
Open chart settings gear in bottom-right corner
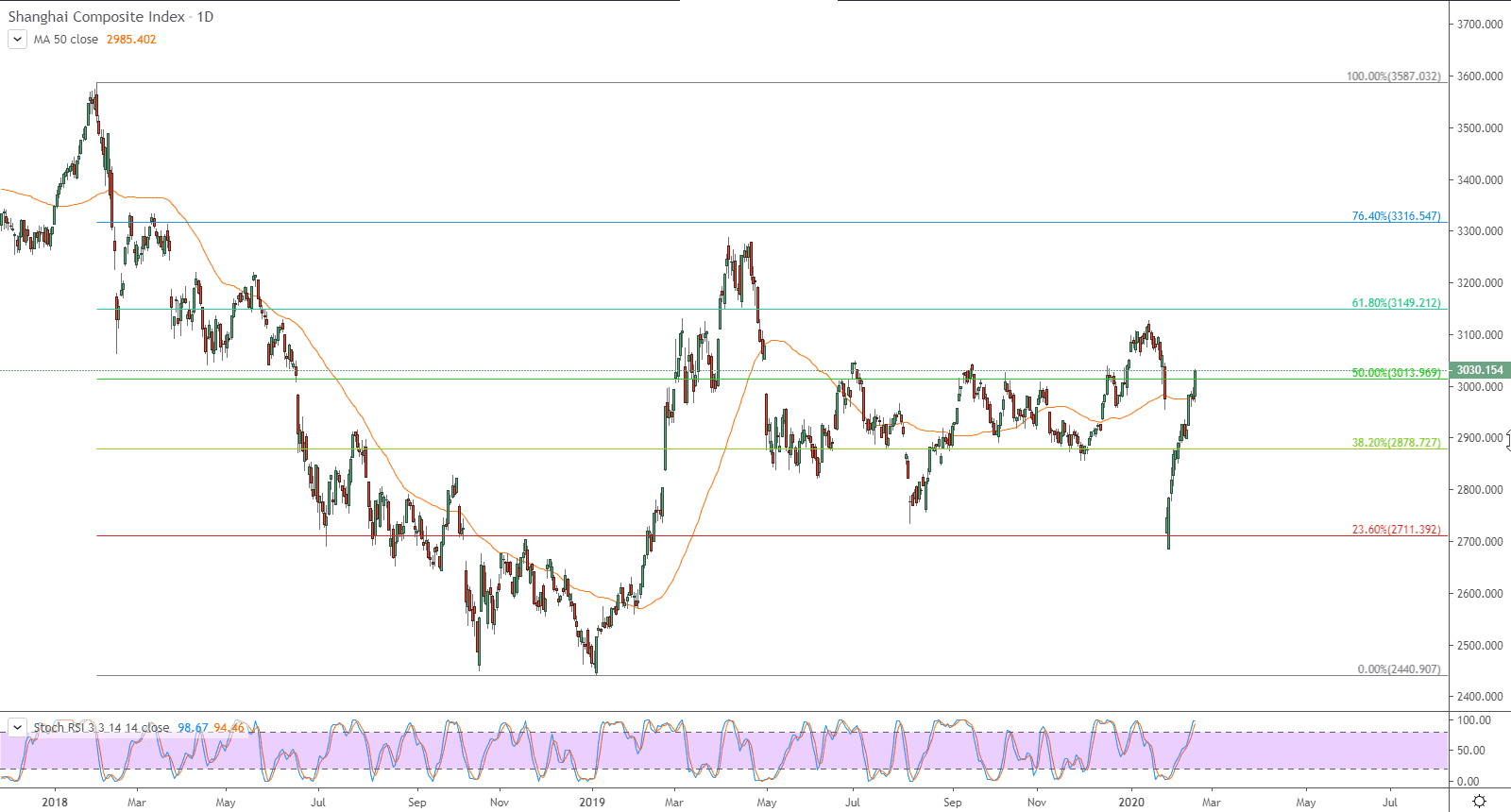click(1480, 802)
